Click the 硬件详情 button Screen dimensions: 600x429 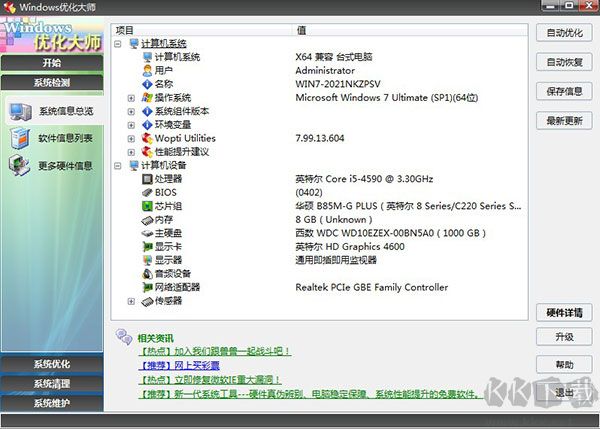(564, 313)
